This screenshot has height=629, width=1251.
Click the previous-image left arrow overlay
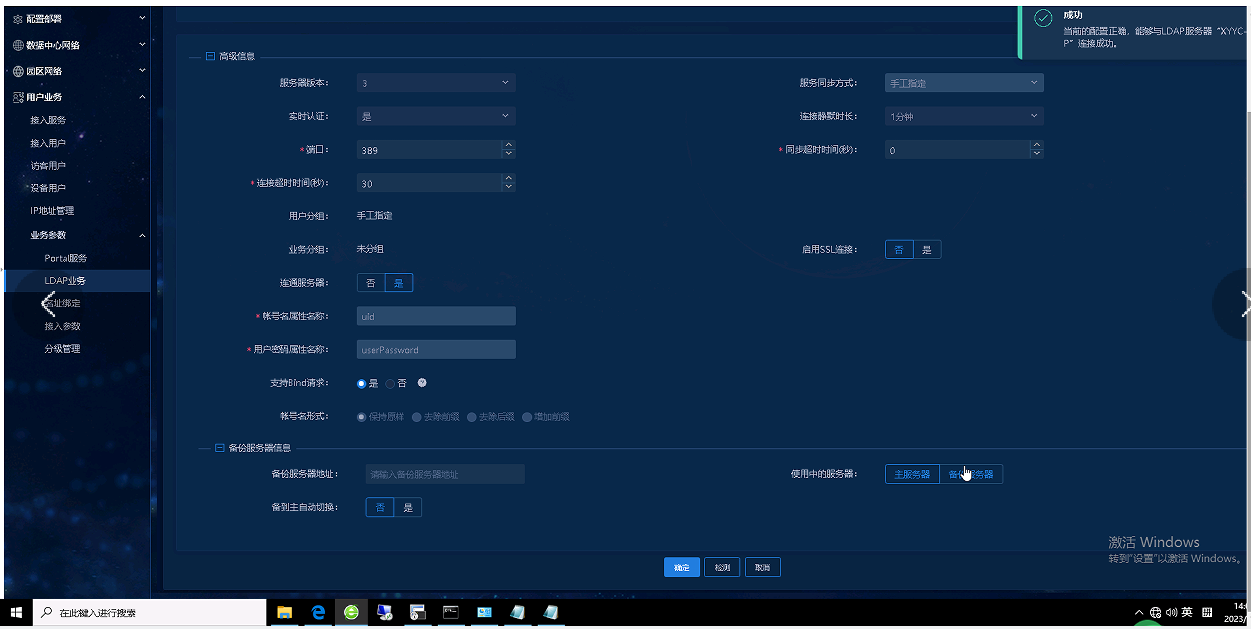click(x=46, y=305)
